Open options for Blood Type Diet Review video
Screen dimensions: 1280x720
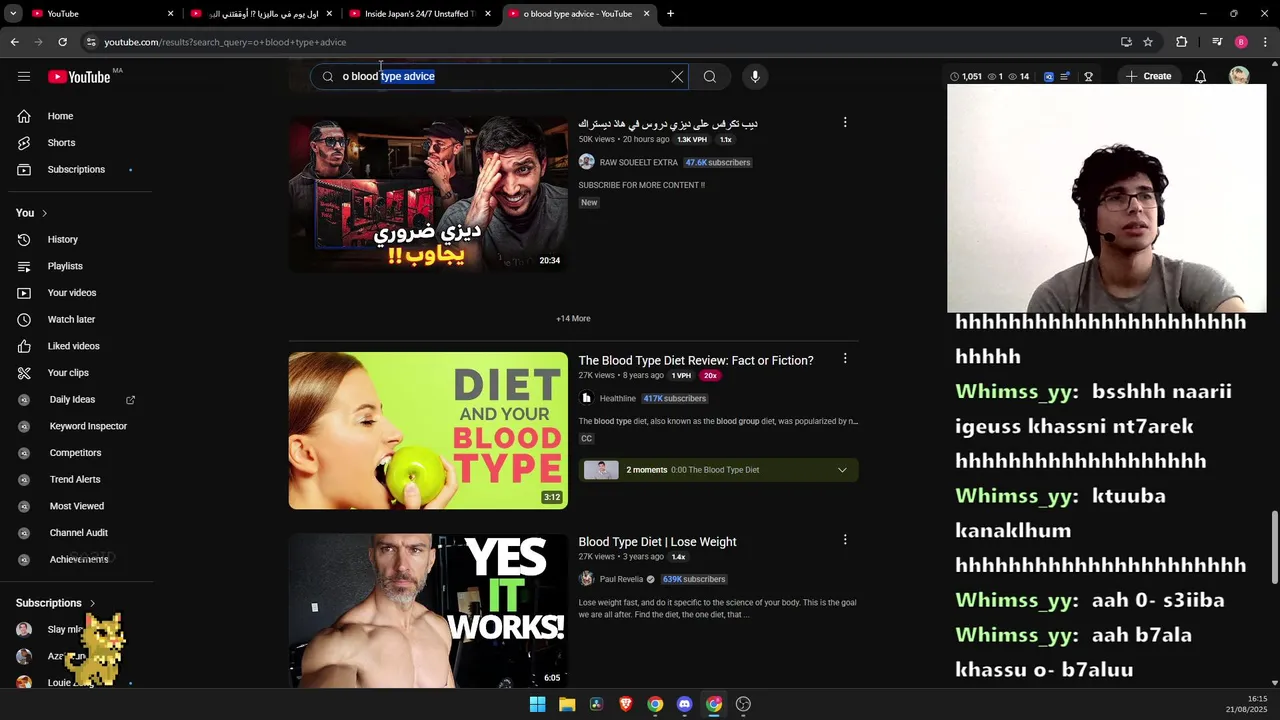[x=845, y=358]
